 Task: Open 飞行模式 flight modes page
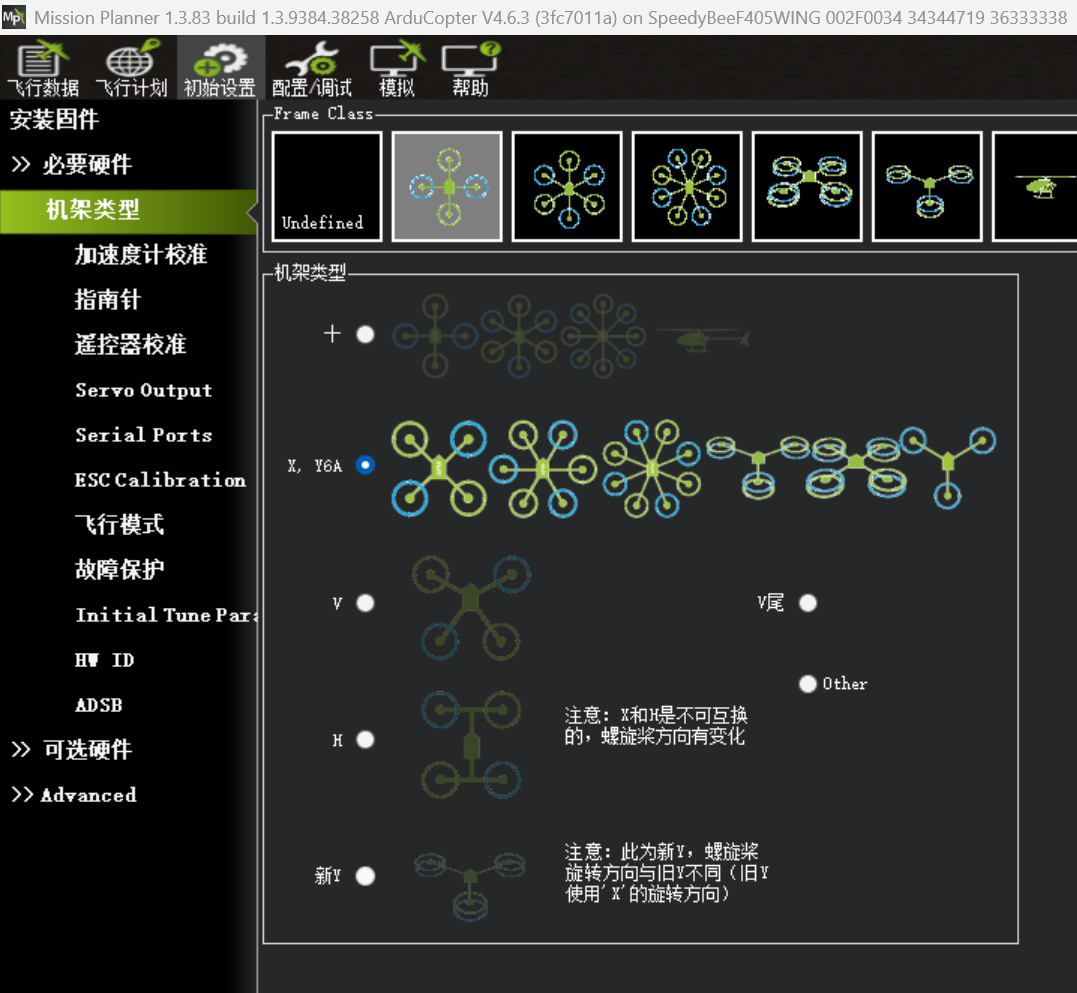119,525
